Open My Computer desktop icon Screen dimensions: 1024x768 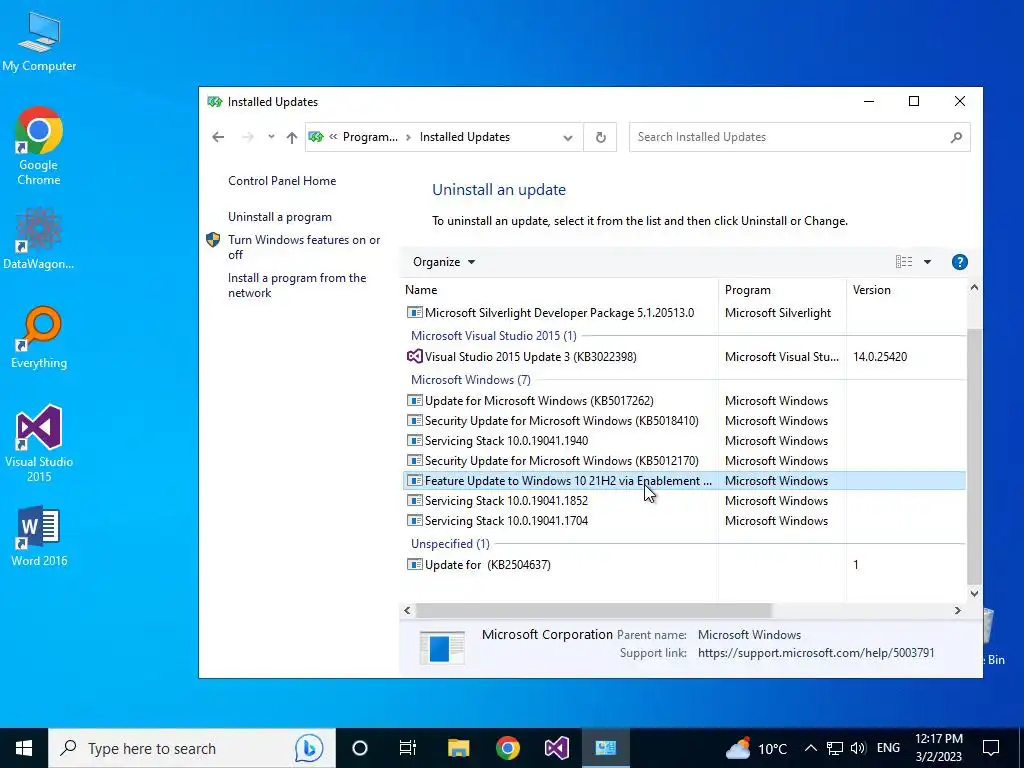click(39, 41)
